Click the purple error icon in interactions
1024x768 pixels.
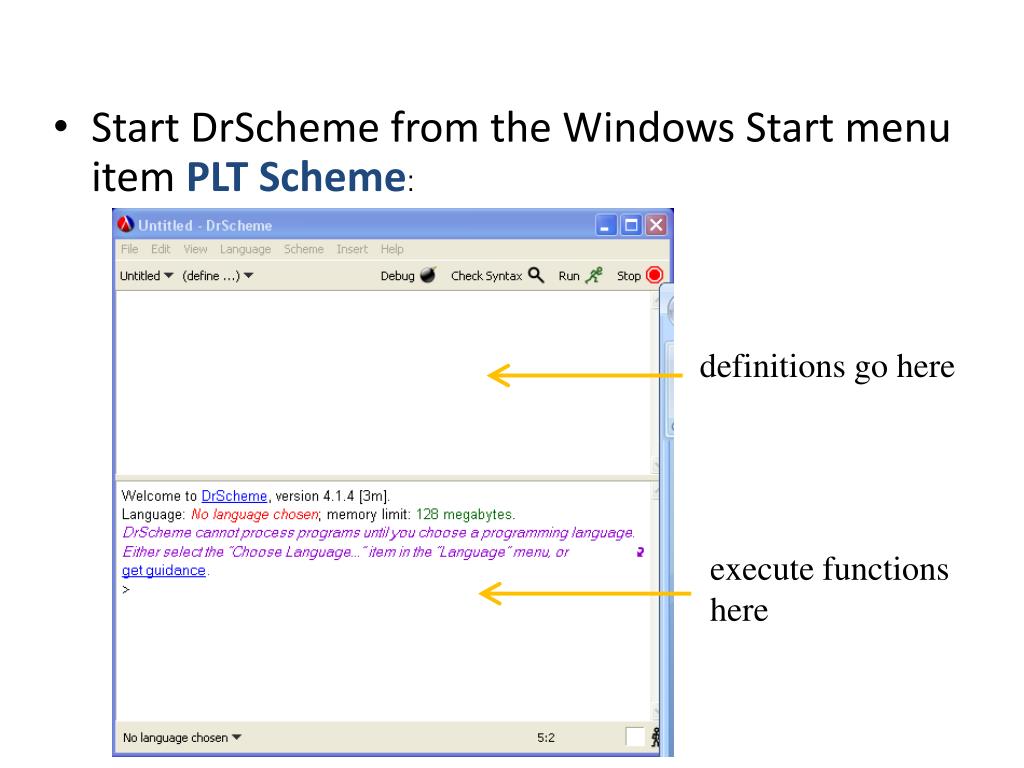pos(640,552)
